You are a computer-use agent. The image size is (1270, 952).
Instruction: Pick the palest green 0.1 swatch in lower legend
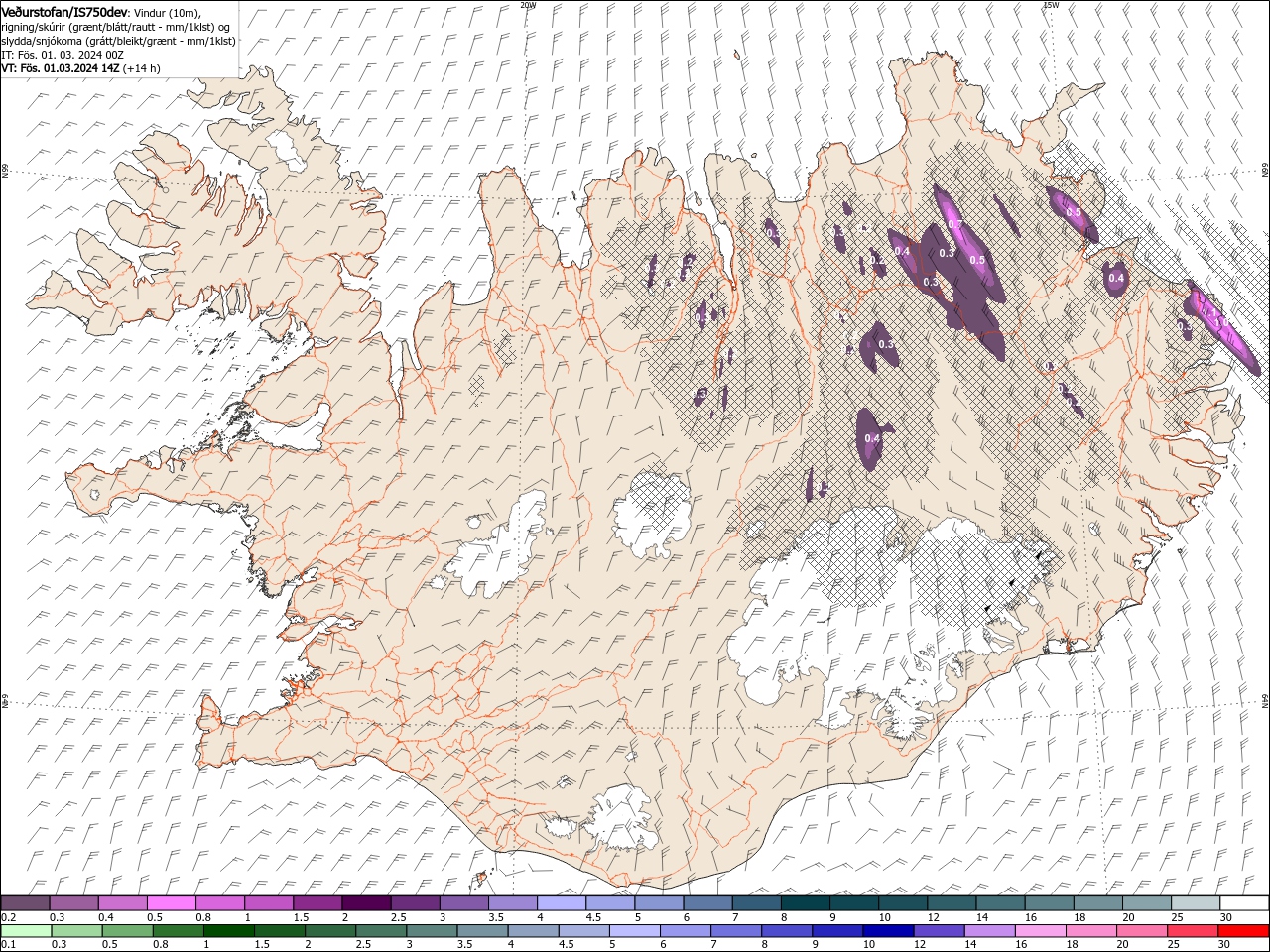coord(26,931)
